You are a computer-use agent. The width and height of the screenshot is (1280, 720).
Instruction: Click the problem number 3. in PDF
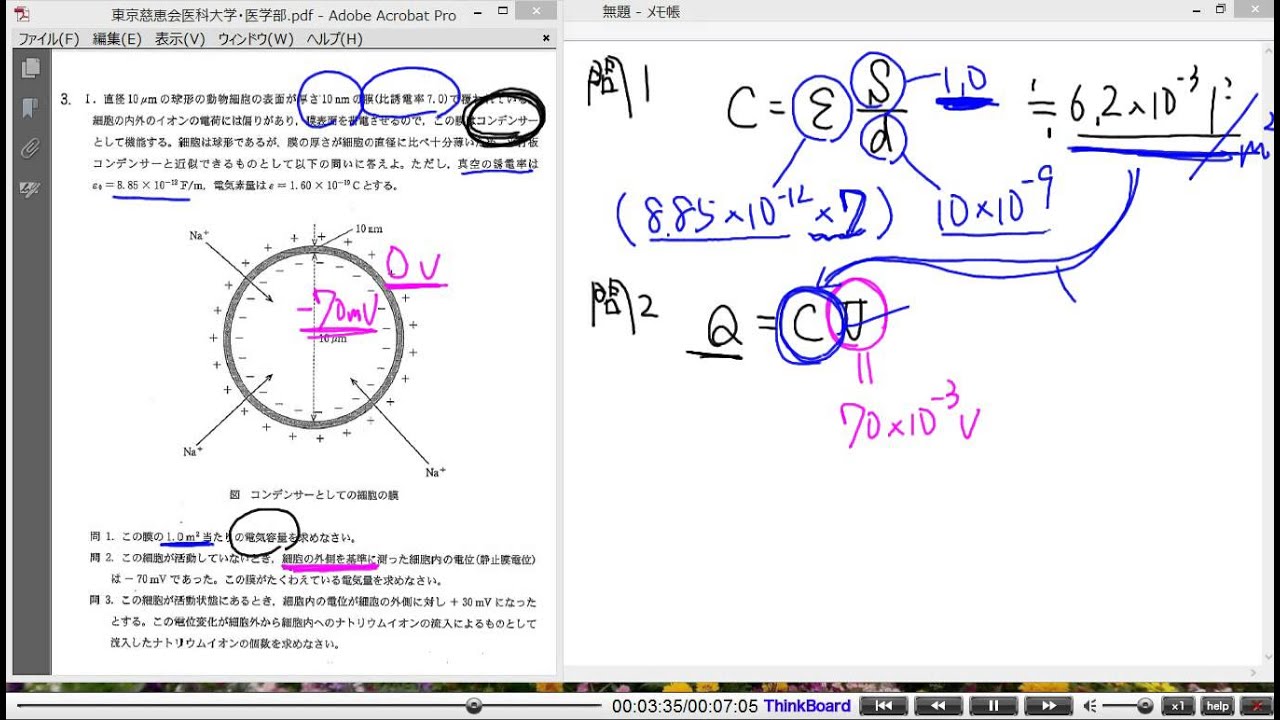[x=66, y=99]
